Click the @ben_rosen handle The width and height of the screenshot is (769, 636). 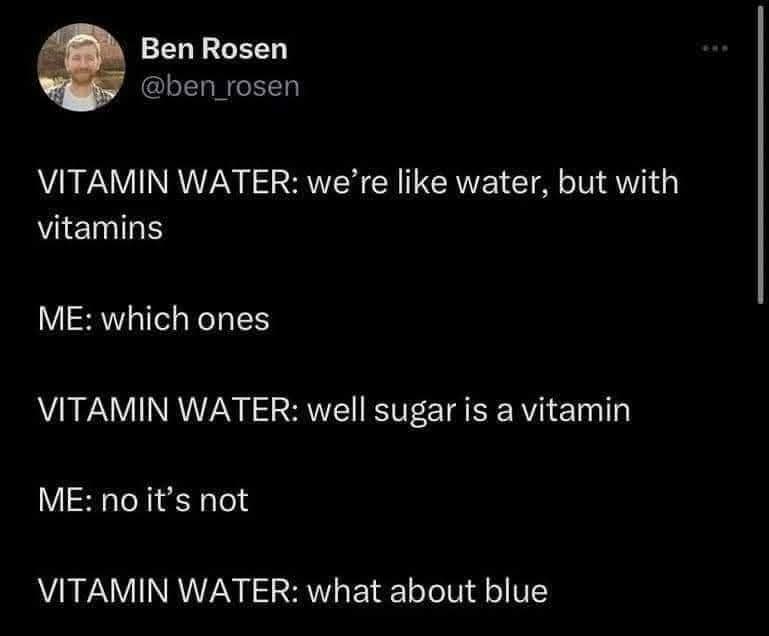coord(220,86)
